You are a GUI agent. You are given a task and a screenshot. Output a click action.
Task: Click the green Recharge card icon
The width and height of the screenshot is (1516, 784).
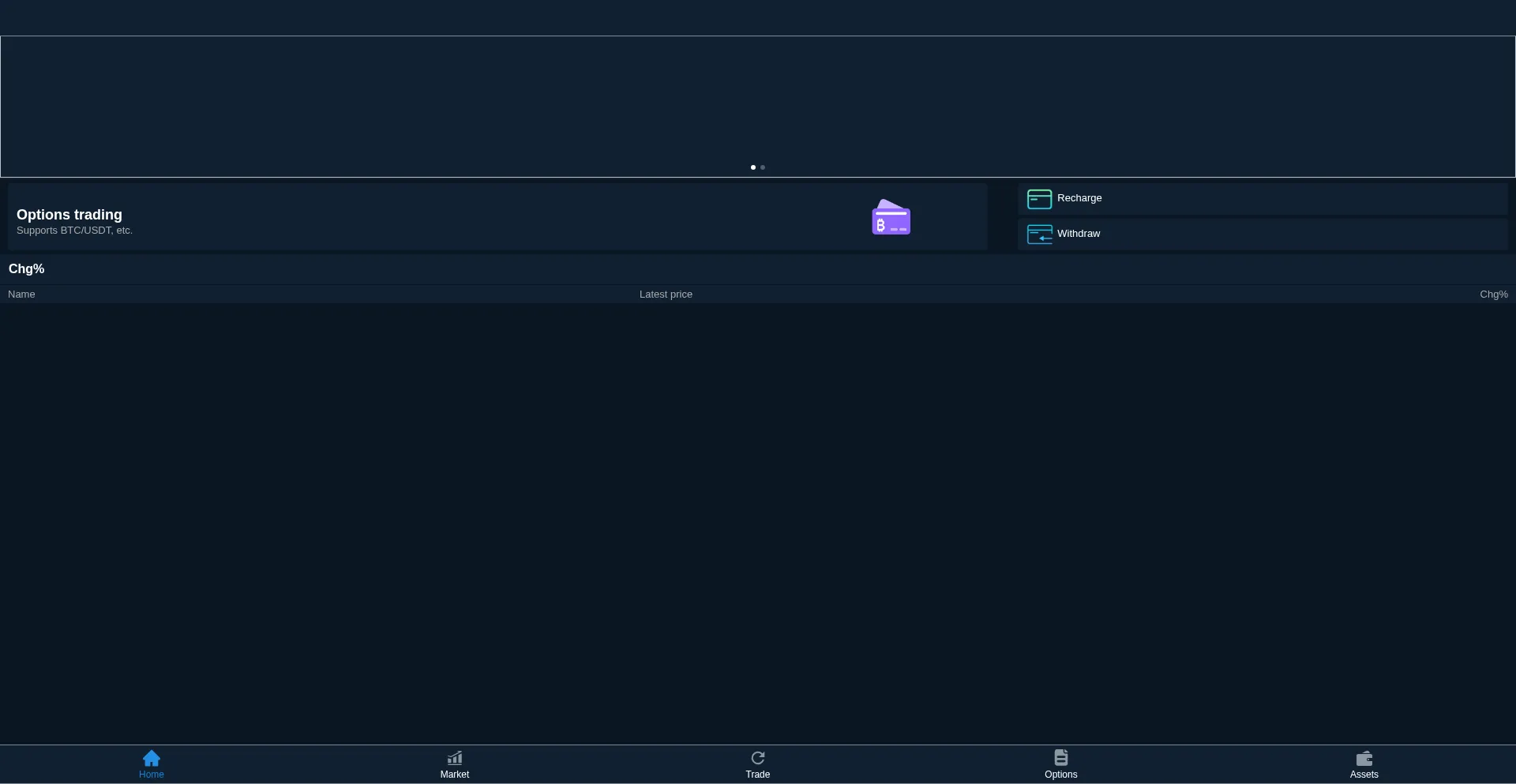[1039, 199]
